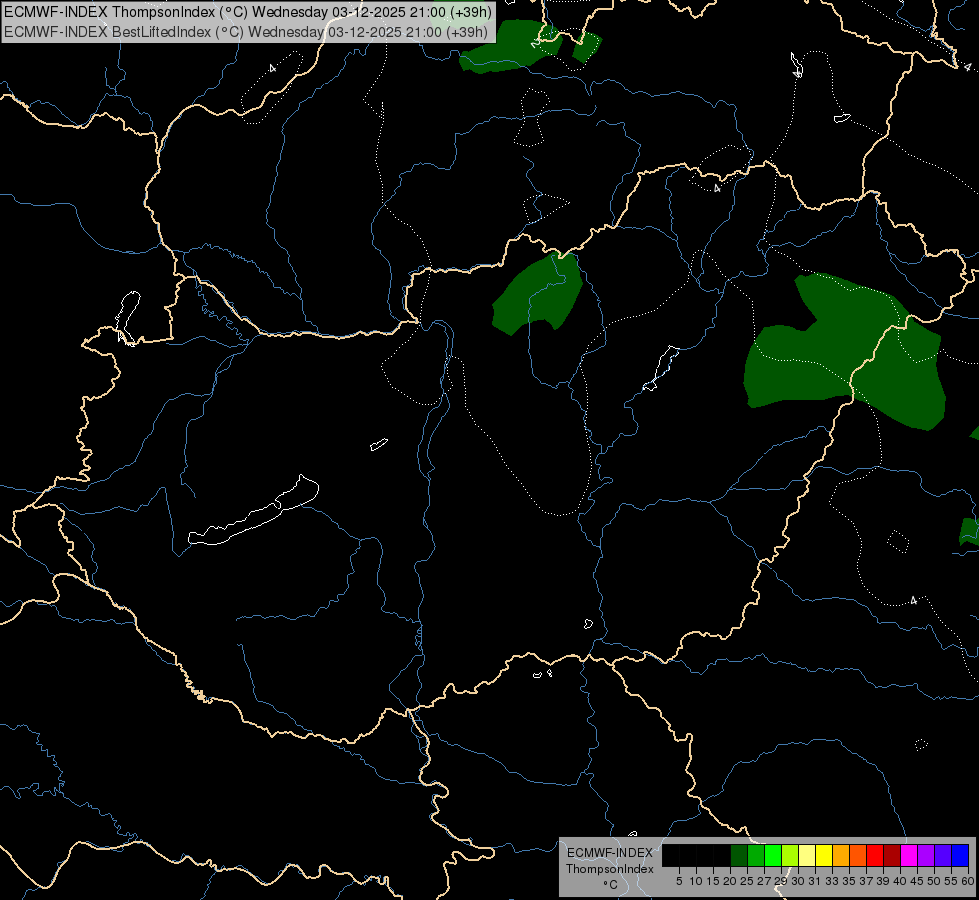Screen dimensions: 979x900
Task: Click the legend tick value 27
Action: 764,881
